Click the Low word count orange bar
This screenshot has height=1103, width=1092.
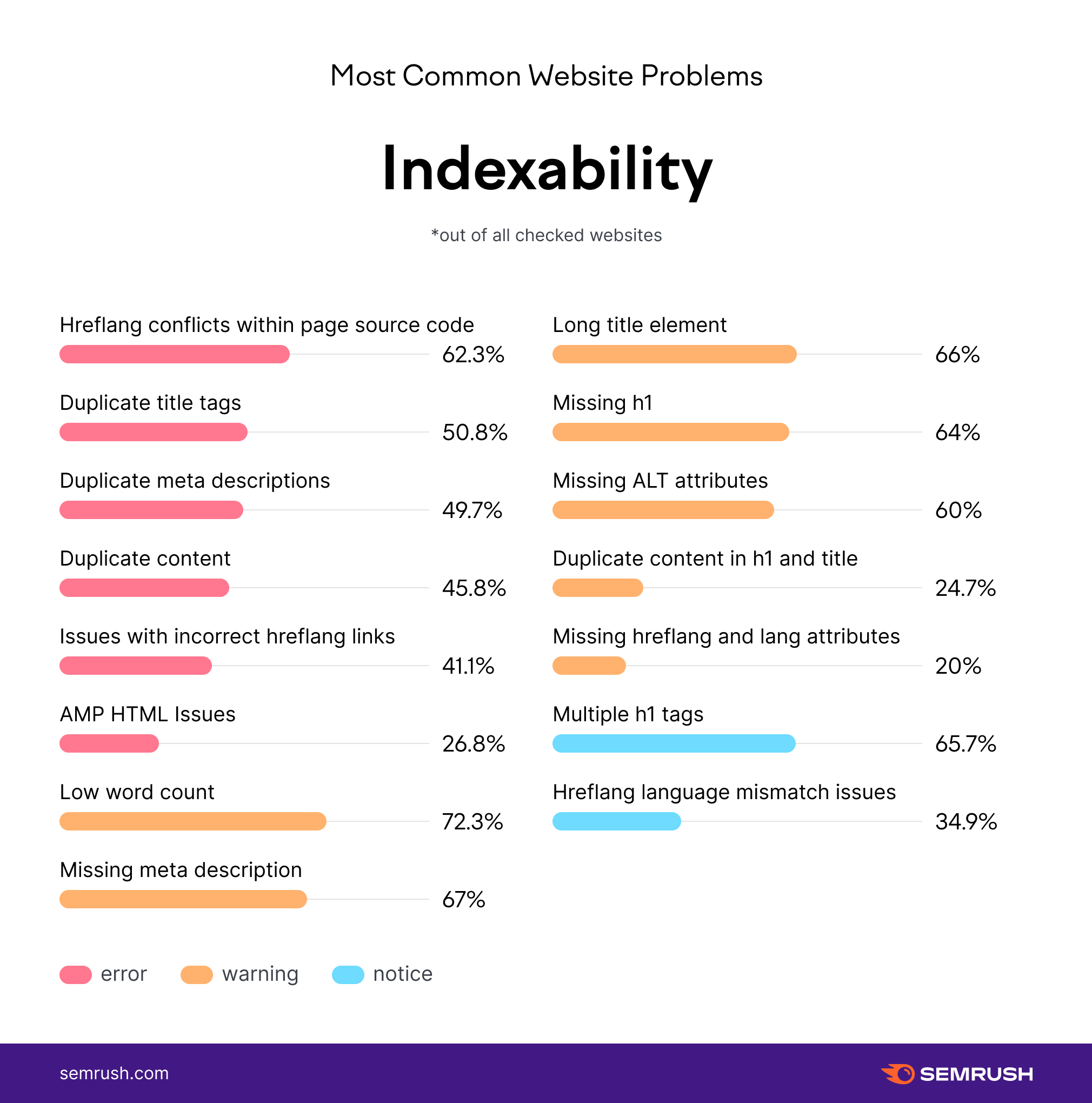tap(193, 821)
